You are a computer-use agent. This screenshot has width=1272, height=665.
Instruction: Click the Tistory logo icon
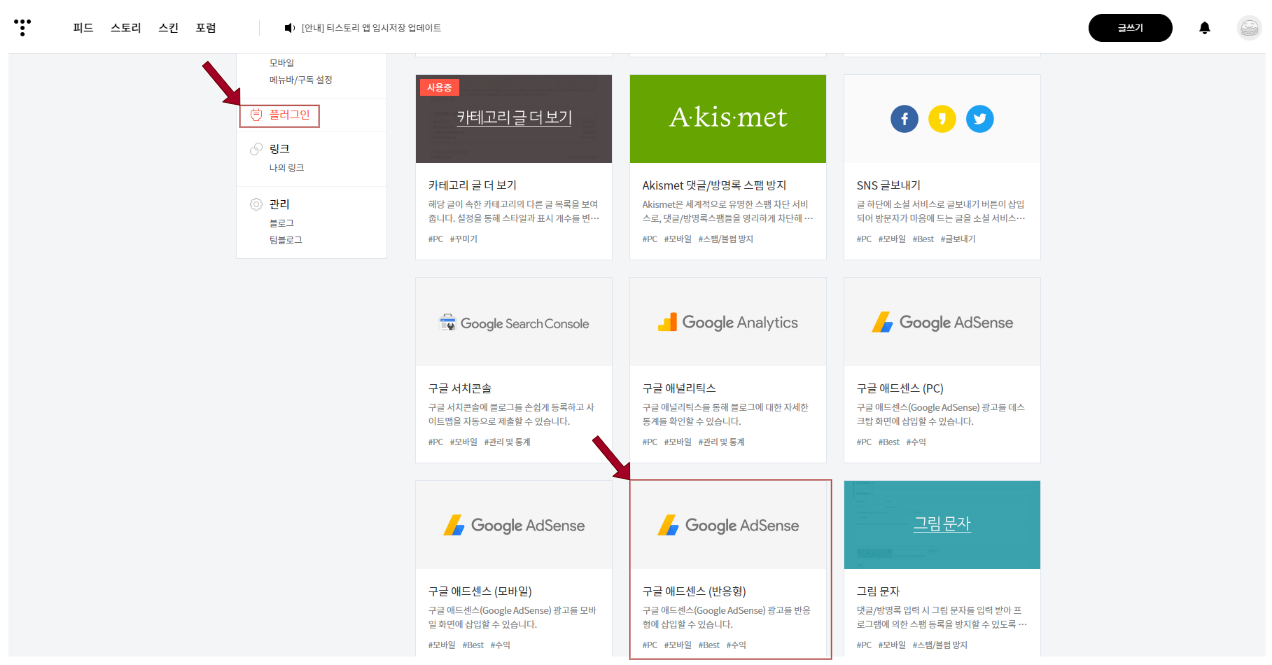[x=23, y=28]
